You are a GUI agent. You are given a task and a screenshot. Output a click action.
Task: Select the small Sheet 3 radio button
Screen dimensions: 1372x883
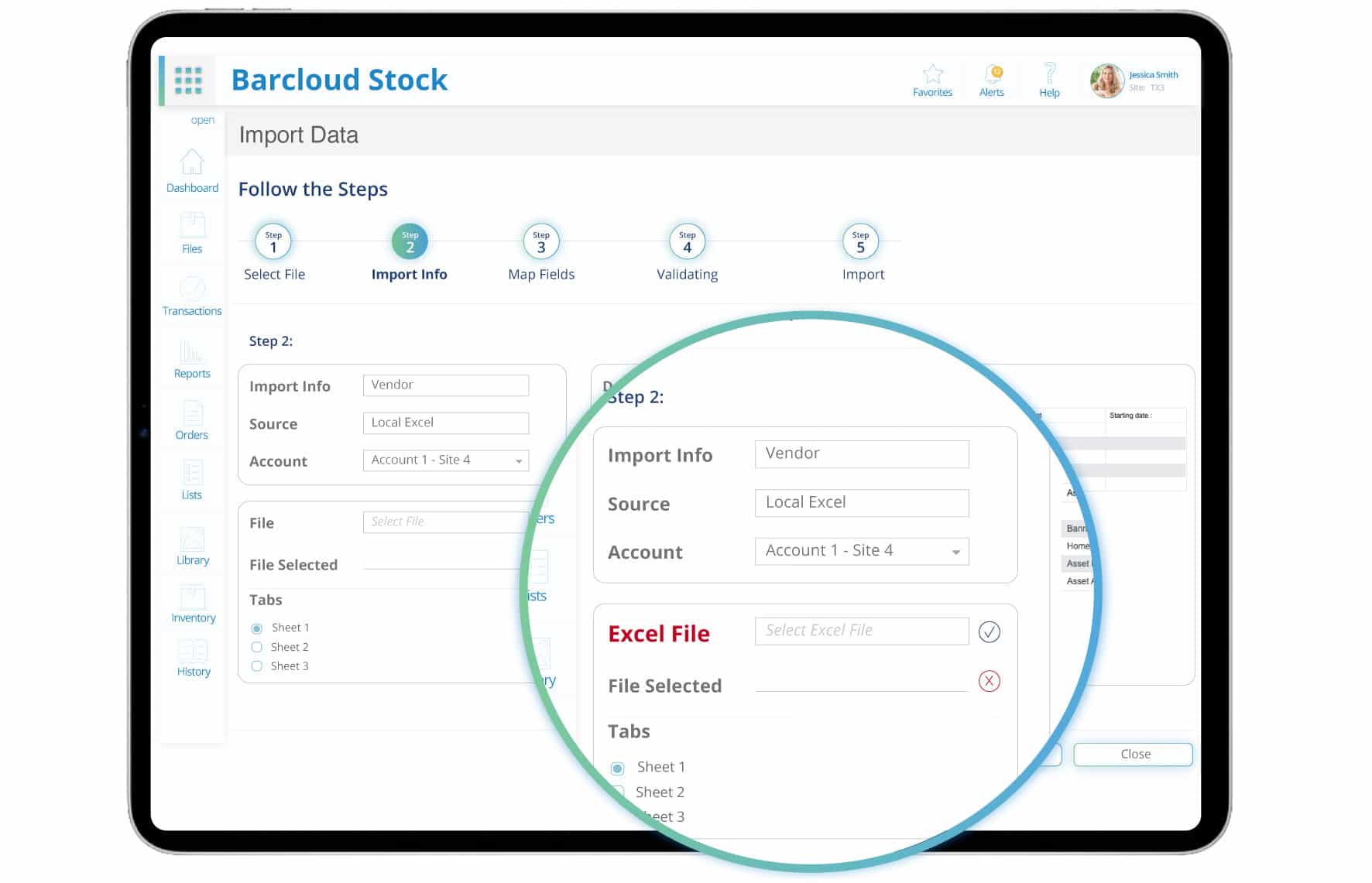(x=257, y=666)
